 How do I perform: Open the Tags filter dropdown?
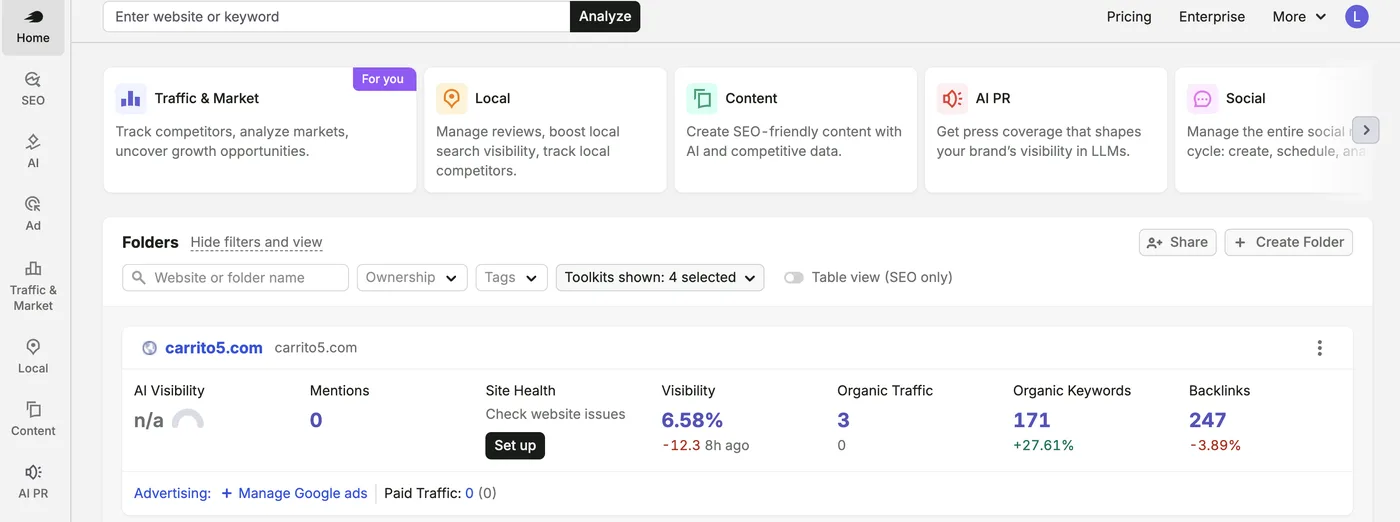click(511, 277)
